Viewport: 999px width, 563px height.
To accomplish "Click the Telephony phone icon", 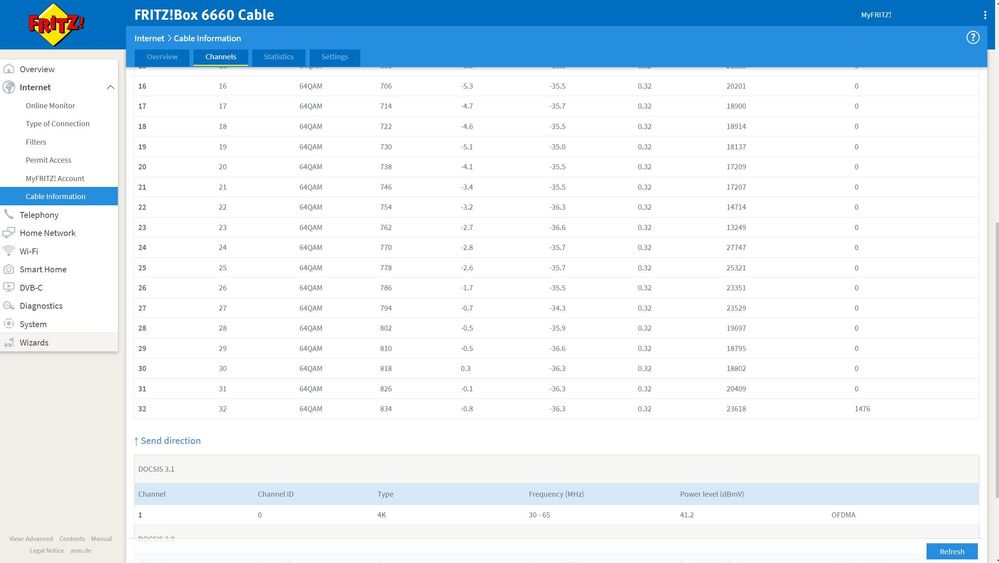I will [x=9, y=215].
